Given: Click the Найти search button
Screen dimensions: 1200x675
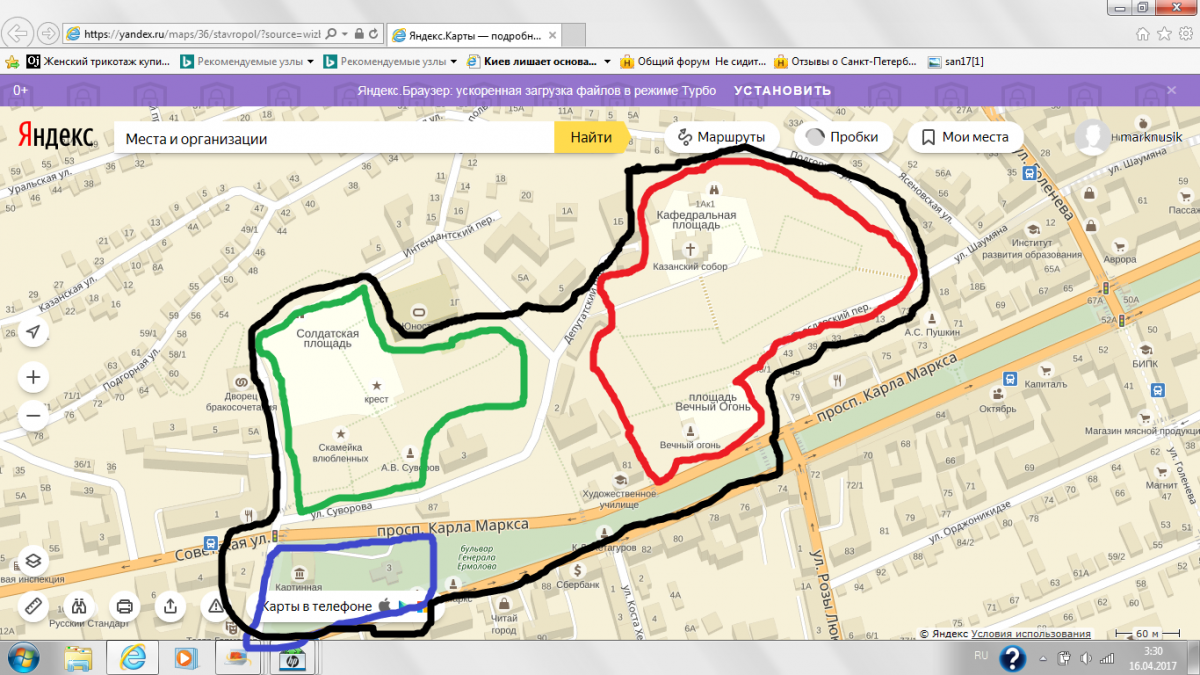Looking at the screenshot, I should tap(591, 137).
